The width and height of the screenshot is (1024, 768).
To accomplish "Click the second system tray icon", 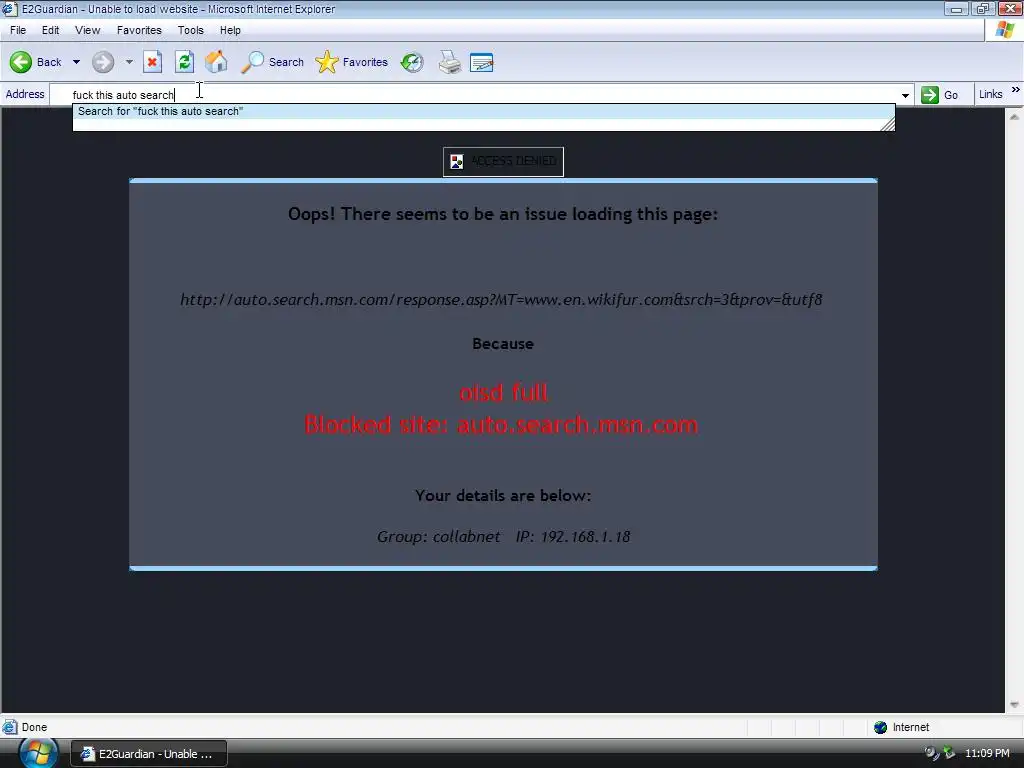I will point(949,753).
